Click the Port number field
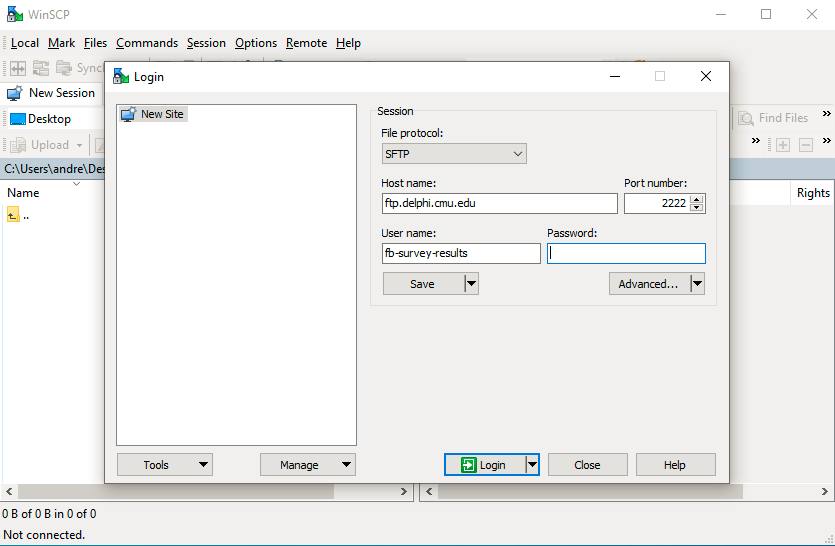Viewport: 835px width, 546px height. pos(657,203)
